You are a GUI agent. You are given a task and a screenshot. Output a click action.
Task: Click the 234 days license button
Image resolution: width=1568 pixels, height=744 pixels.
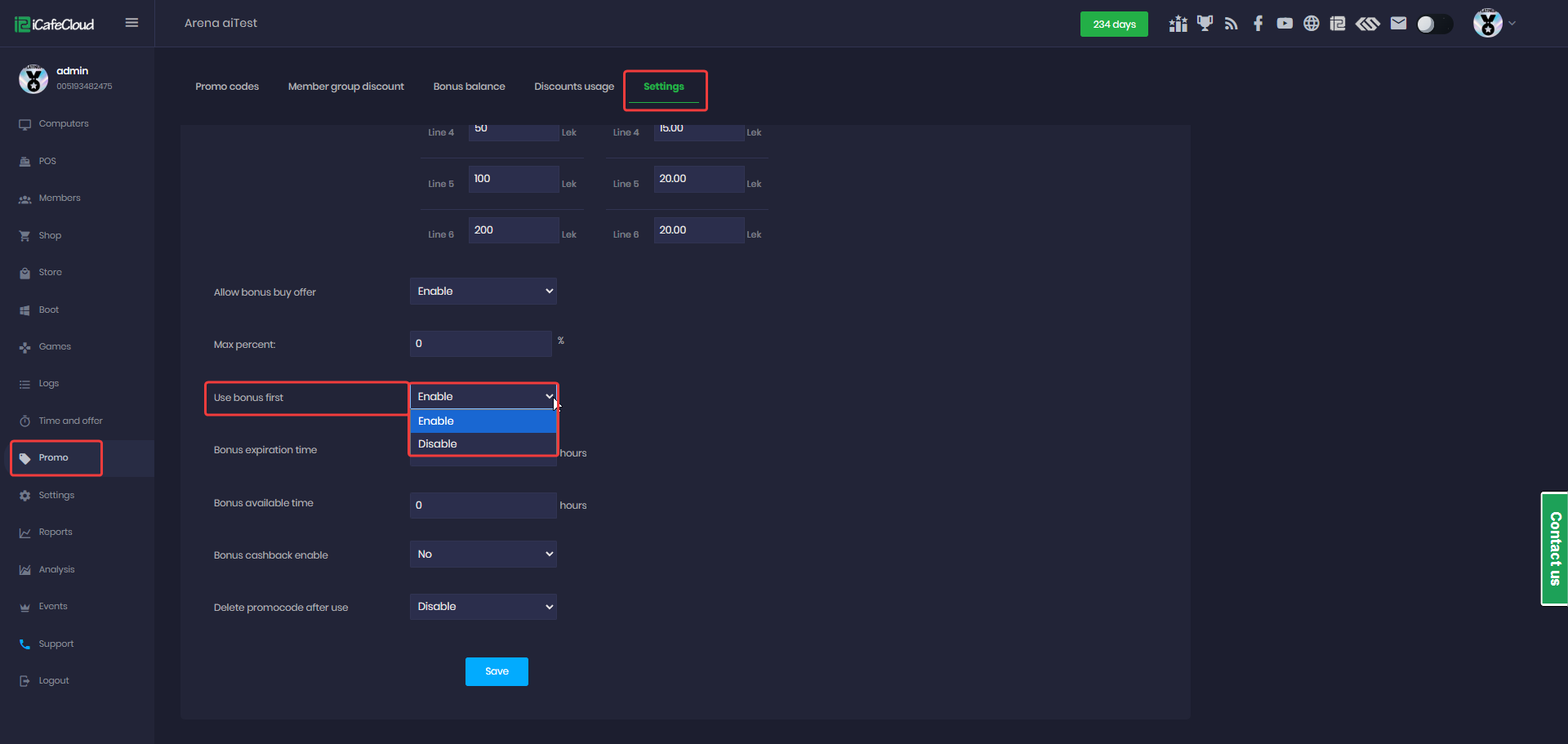pyautogui.click(x=1114, y=25)
